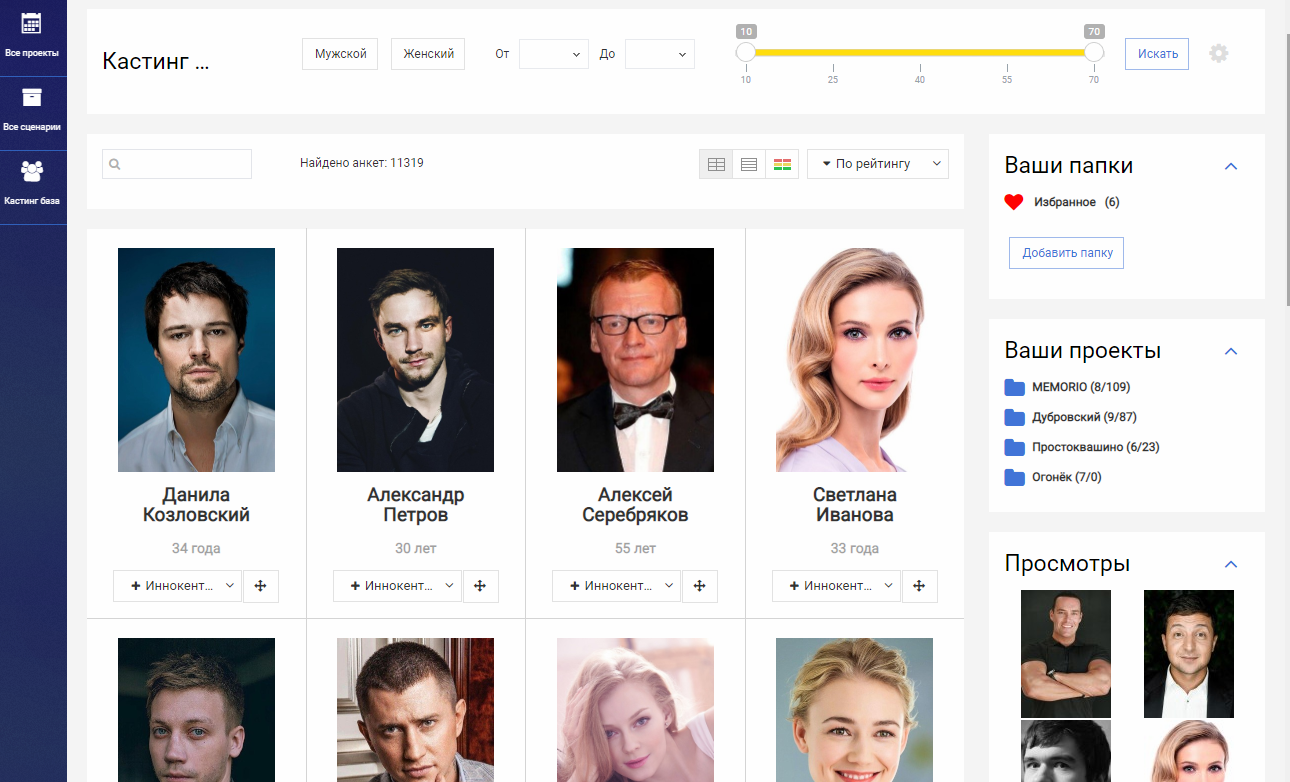This screenshot has width=1290, height=782.
Task: Click the name 'Александр Петров'
Action: [x=415, y=505]
